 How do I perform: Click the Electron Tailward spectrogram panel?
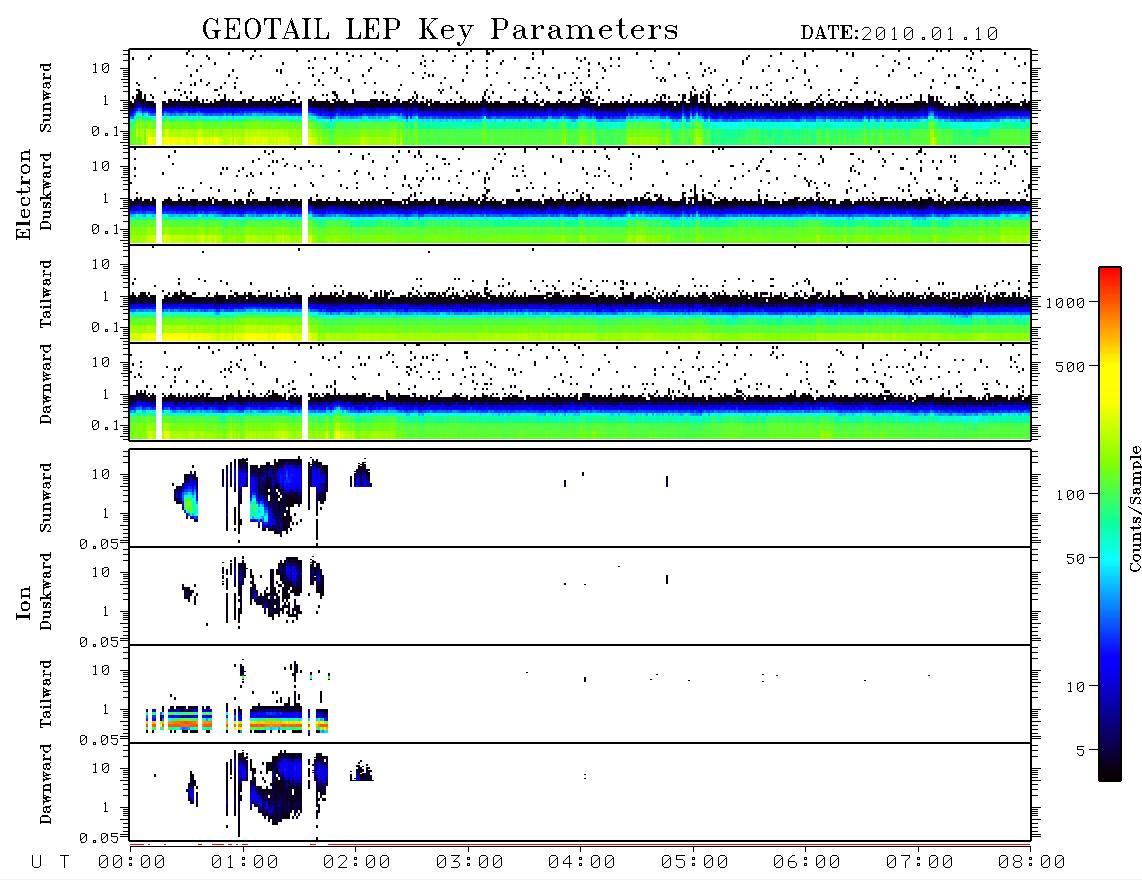pyautogui.click(x=580, y=294)
